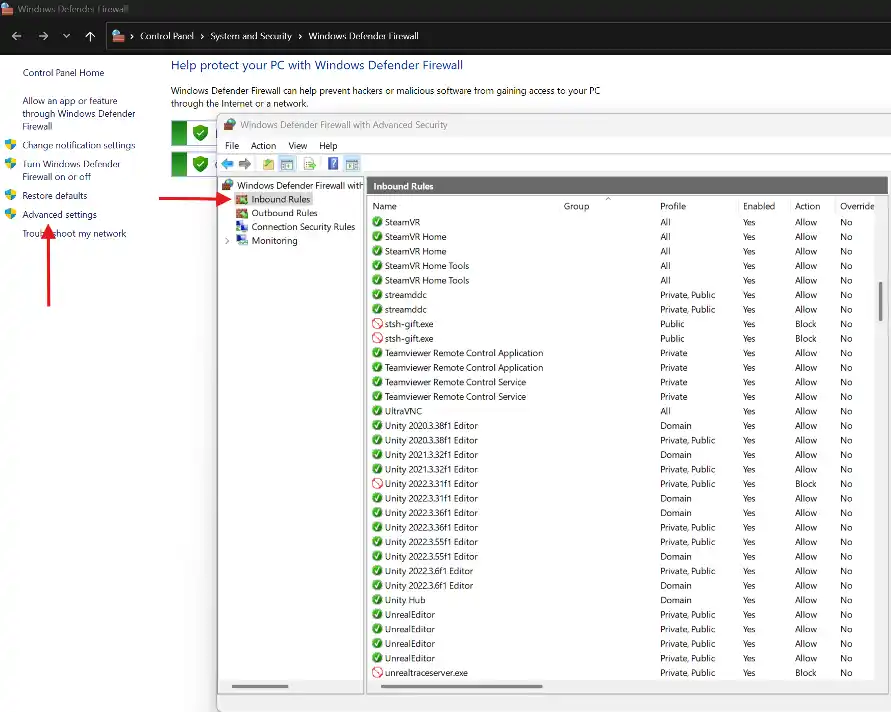The image size is (891, 712).
Task: Click shield icon beside Change notification settings
Action: click(x=10, y=145)
